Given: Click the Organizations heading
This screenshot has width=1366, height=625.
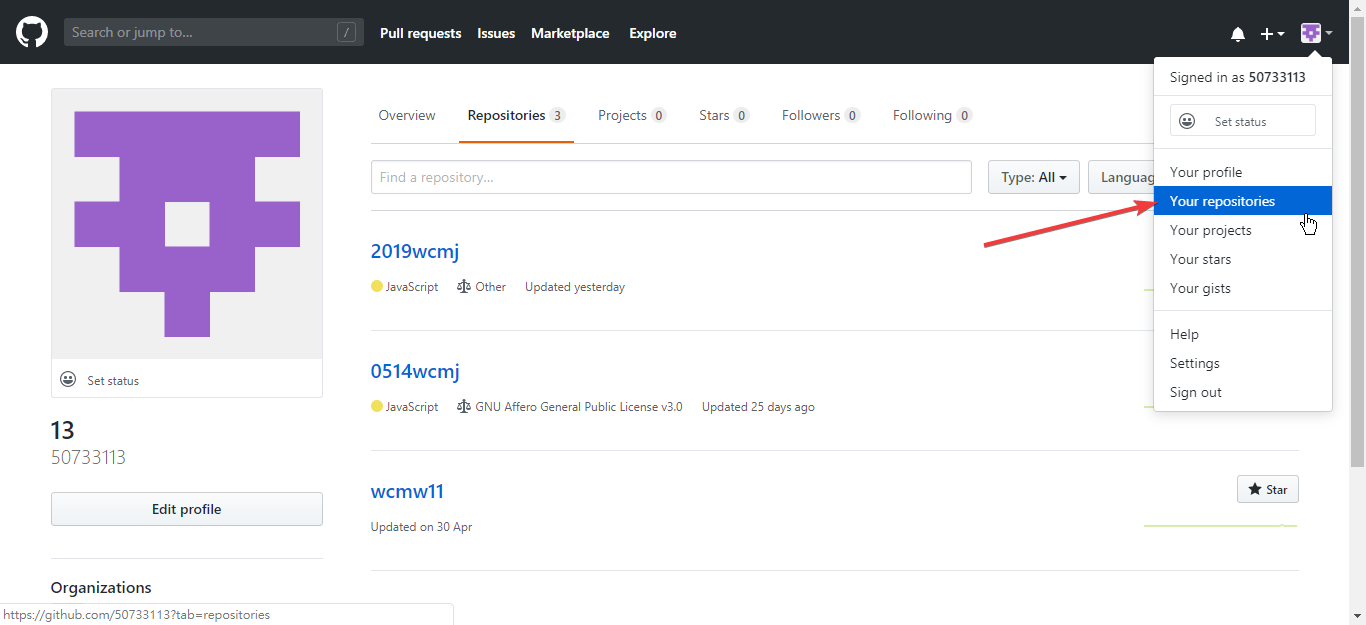Looking at the screenshot, I should (101, 588).
